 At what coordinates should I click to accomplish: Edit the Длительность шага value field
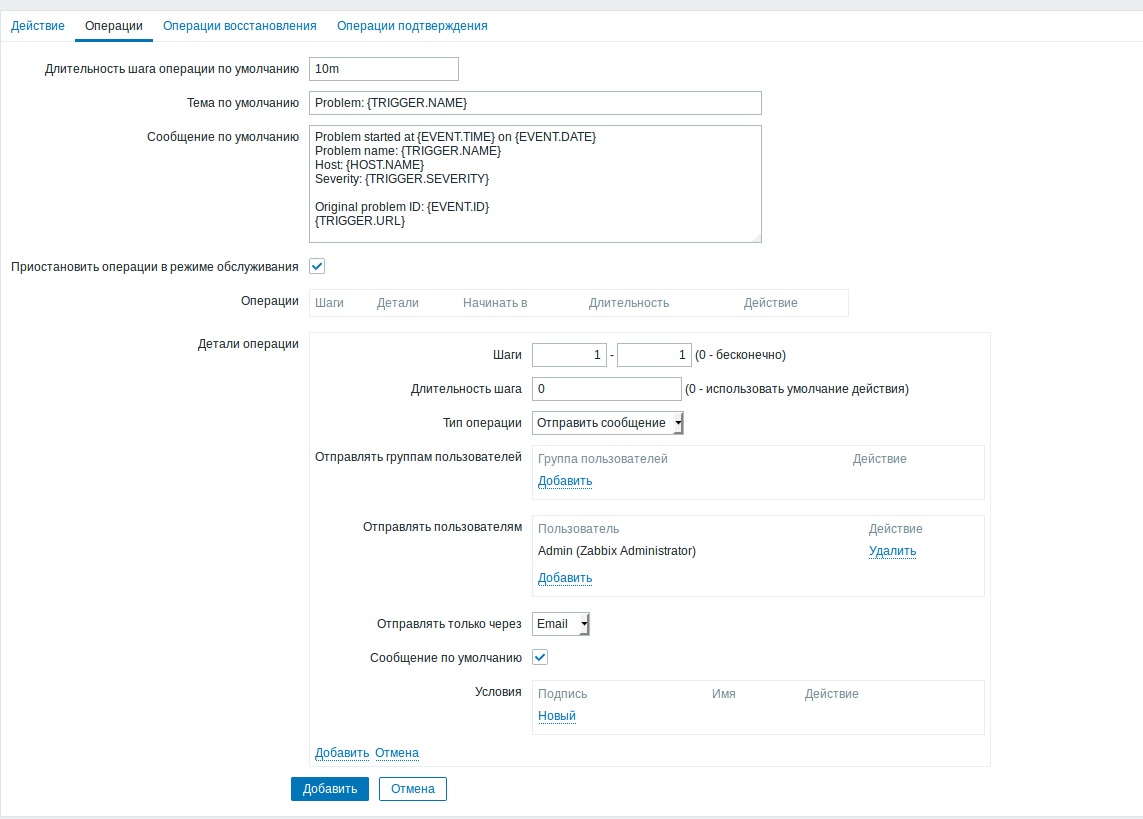pos(606,388)
